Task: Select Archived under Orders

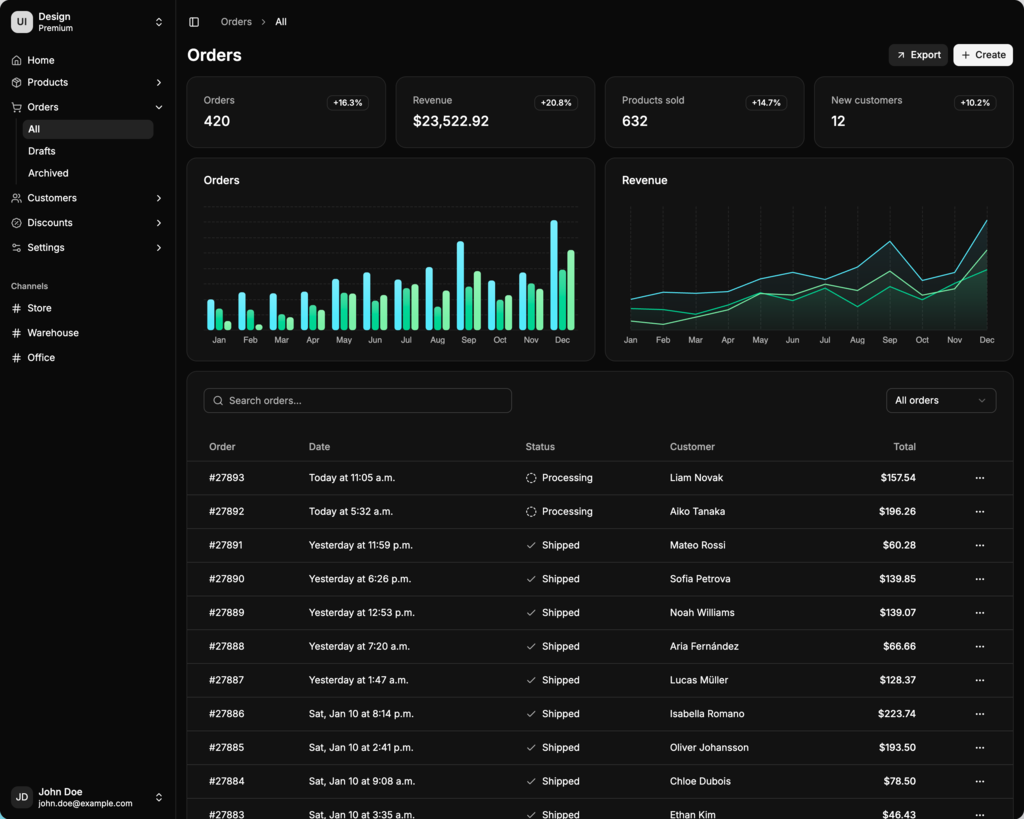Action: [x=48, y=173]
